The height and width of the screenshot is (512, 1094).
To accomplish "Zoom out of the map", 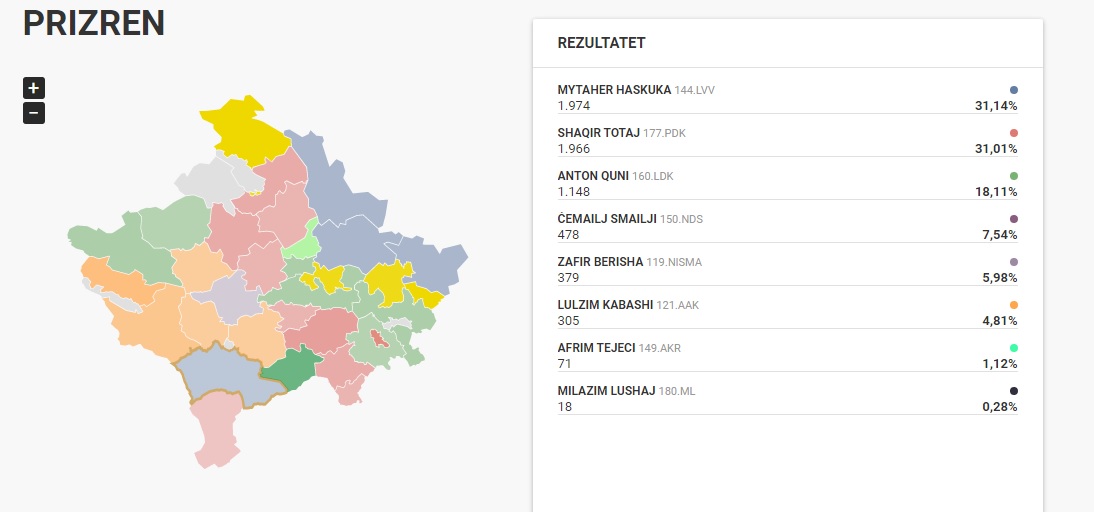I will (34, 113).
